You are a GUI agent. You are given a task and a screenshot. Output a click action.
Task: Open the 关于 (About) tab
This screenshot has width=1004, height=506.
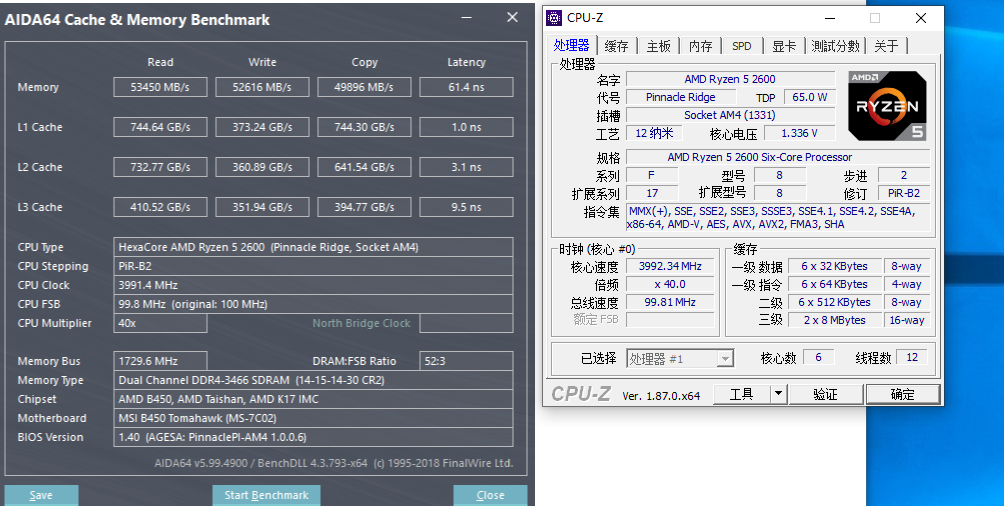886,46
